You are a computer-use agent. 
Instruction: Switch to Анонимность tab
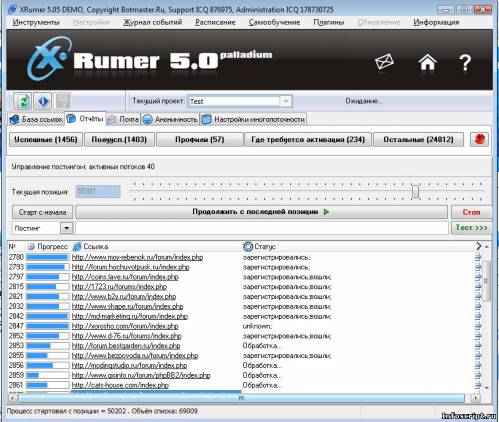coord(170,119)
